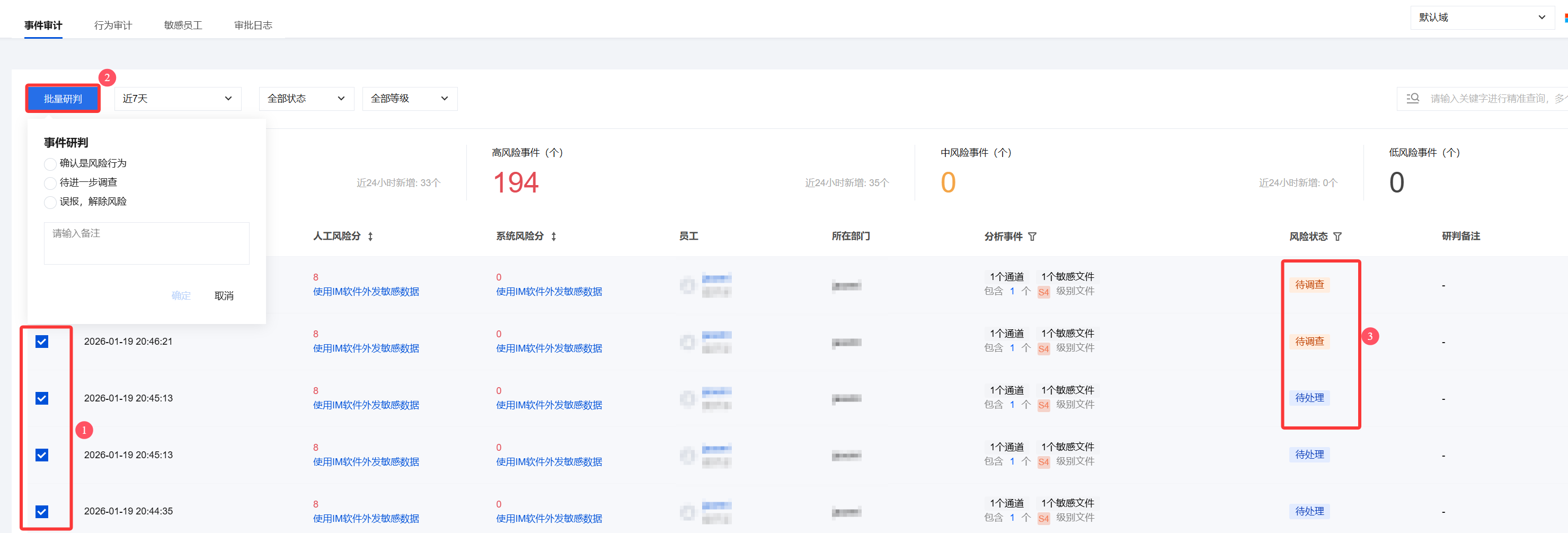The image size is (1568, 533).
Task: Click the S4 level badge in first row
Action: pyautogui.click(x=1043, y=292)
